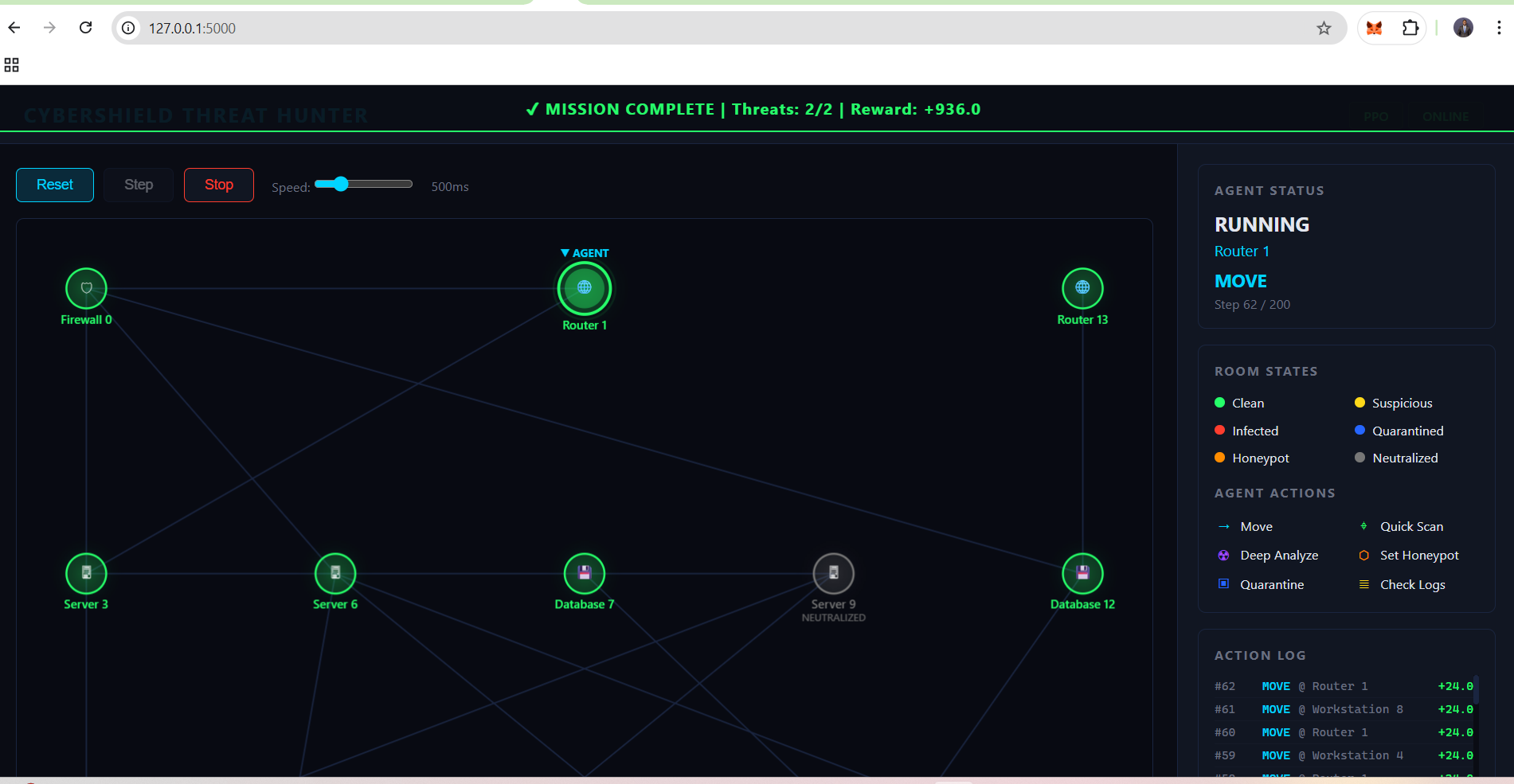Screen dimensions: 1514x784
Task: Select the Router 1 agent node
Action: pyautogui.click(x=585, y=288)
